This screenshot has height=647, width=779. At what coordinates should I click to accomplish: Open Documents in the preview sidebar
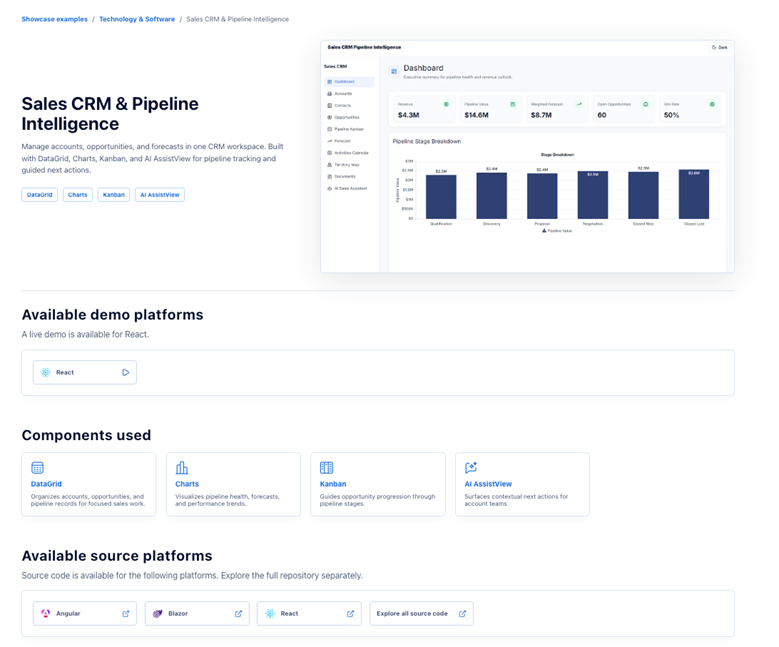(x=349, y=176)
